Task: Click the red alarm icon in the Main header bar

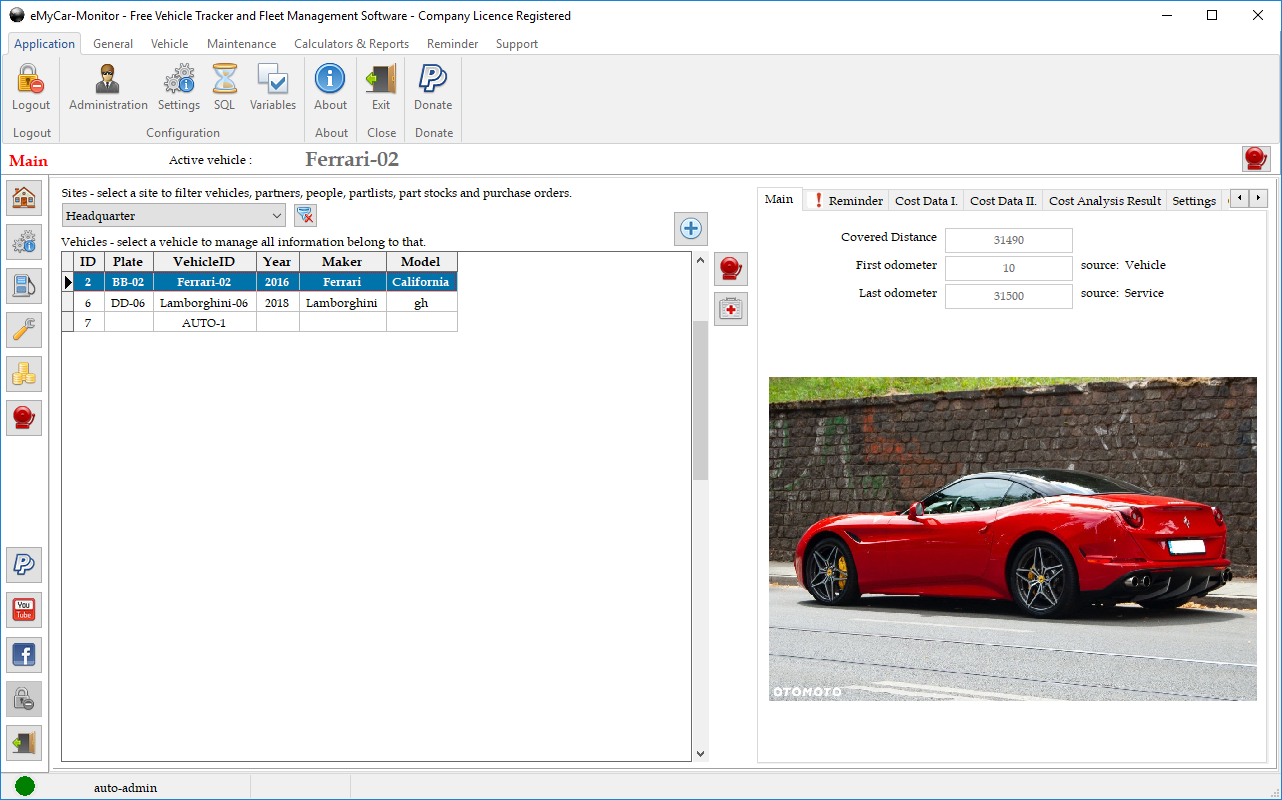Action: [1256, 159]
